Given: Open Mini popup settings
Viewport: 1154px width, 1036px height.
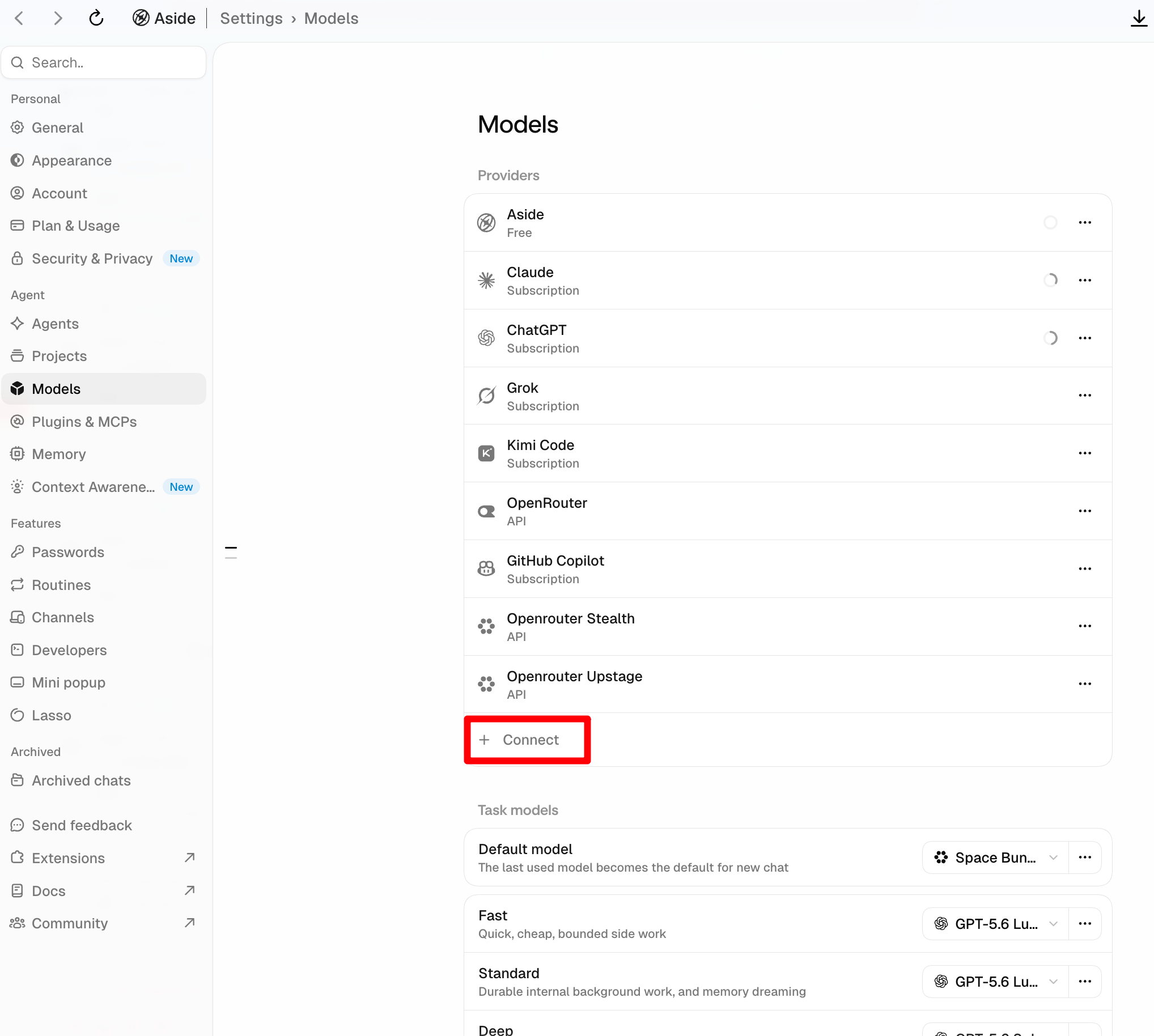Looking at the screenshot, I should 104,682.
